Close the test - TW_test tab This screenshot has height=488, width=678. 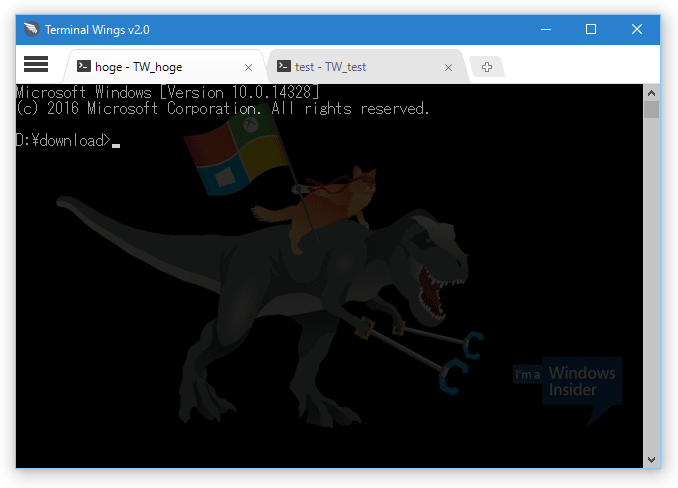click(x=448, y=67)
